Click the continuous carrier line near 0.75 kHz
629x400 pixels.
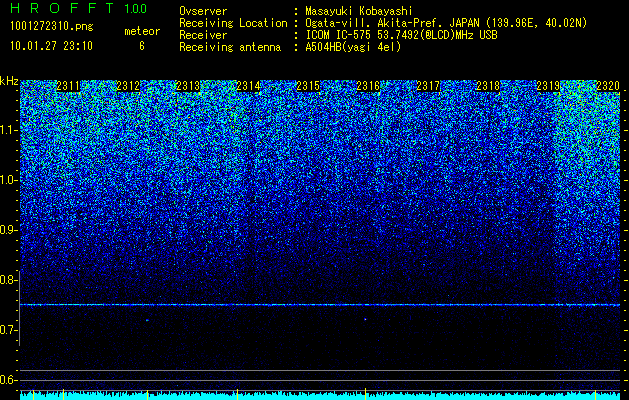[320, 305]
